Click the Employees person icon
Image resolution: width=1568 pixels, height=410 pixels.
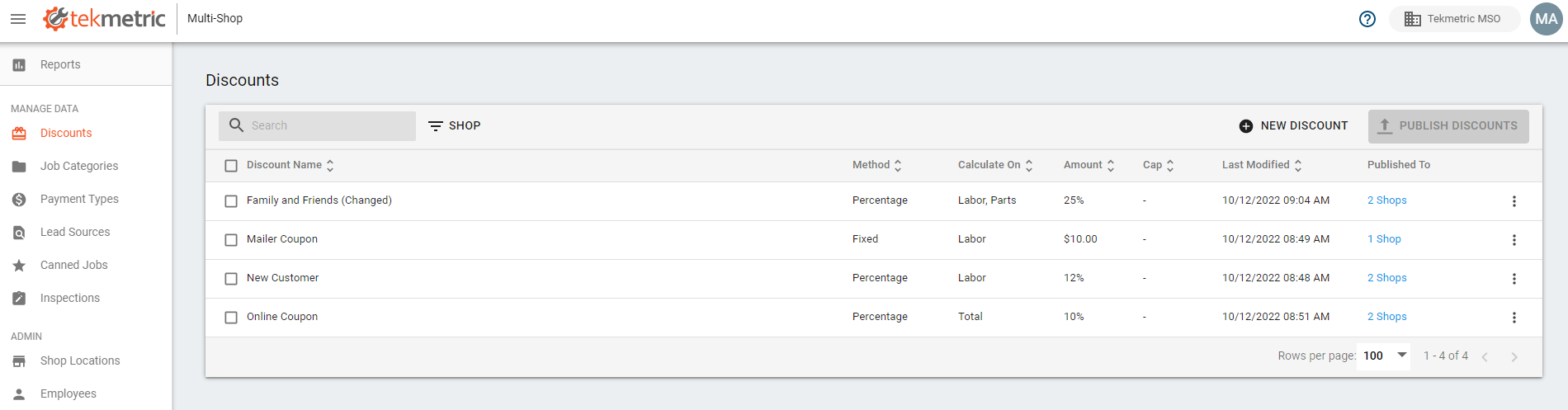tap(19, 394)
